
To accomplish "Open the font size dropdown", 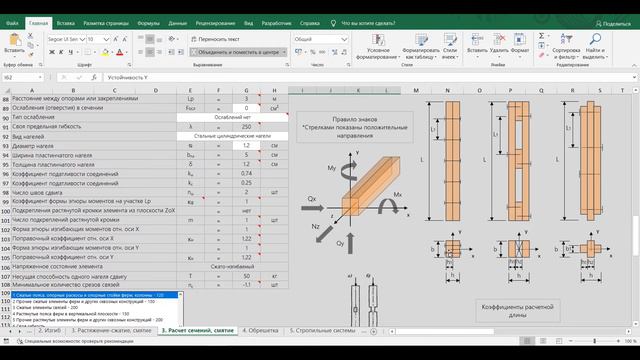I will pos(106,39).
